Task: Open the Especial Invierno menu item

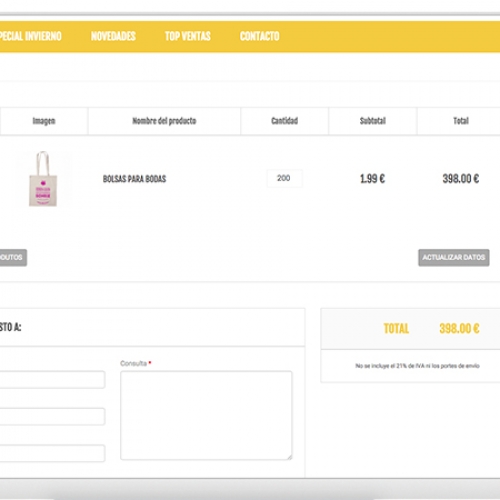Action: point(31,36)
